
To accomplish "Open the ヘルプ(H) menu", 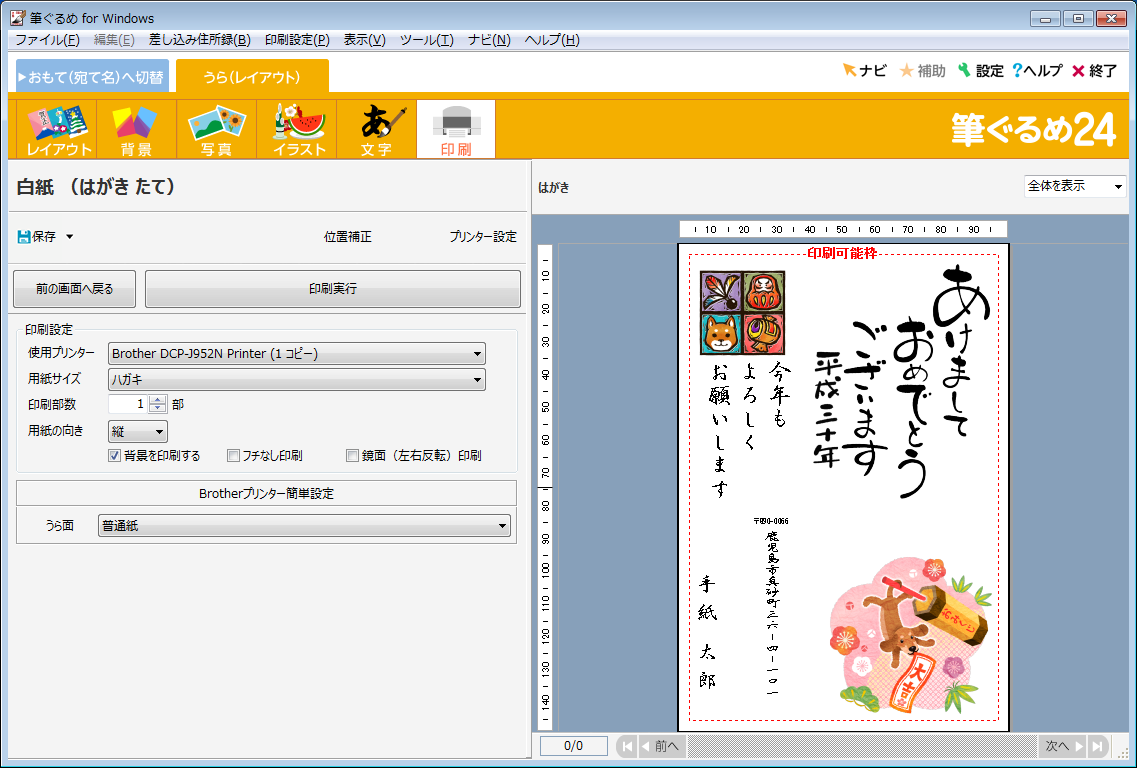I will point(553,40).
